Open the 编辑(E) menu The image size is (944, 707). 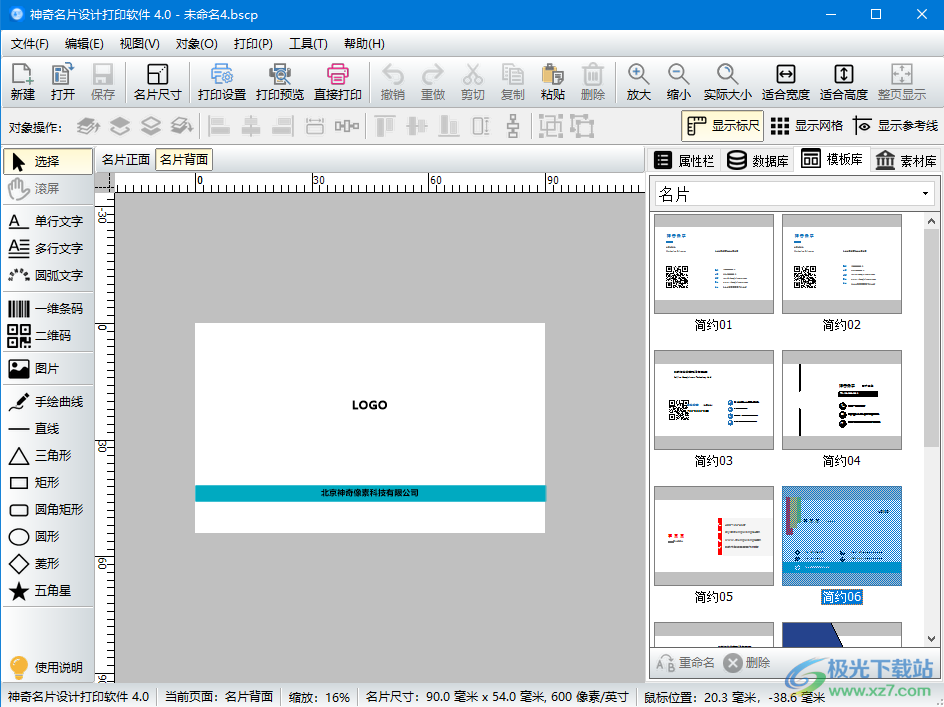[x=84, y=44]
